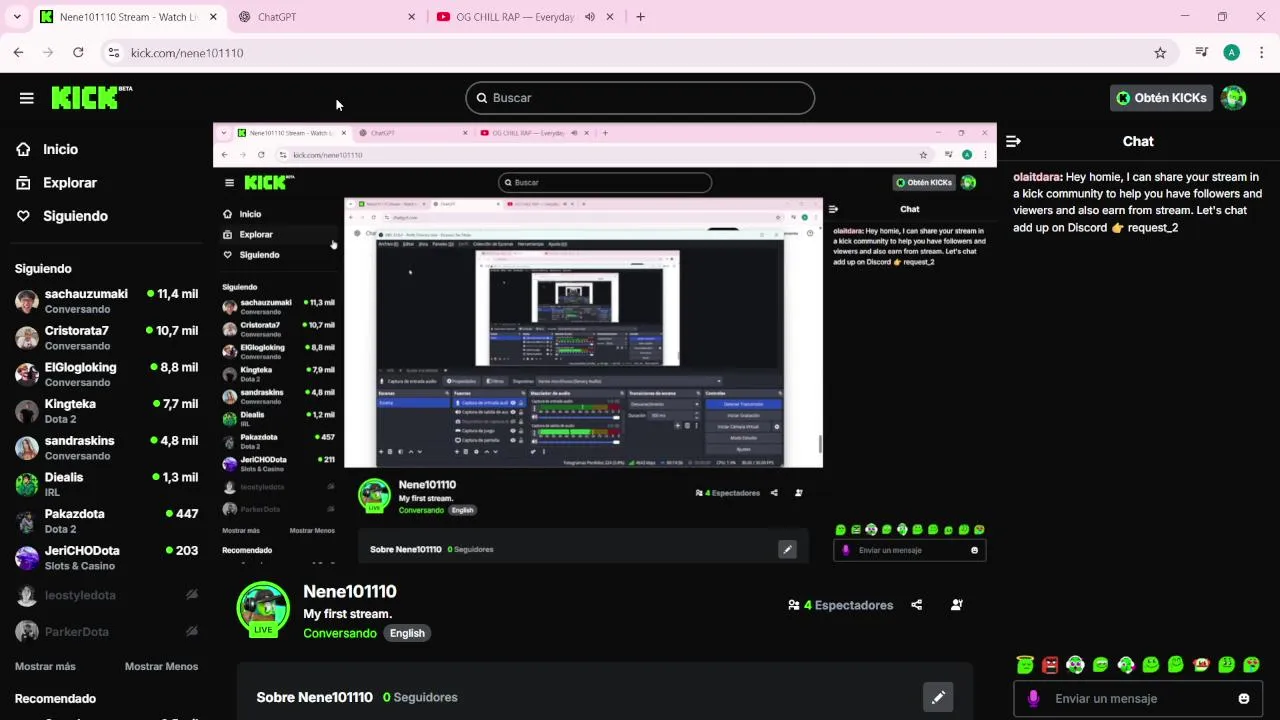The height and width of the screenshot is (720, 1280).
Task: Go back in browser history
Action: (x=19, y=53)
